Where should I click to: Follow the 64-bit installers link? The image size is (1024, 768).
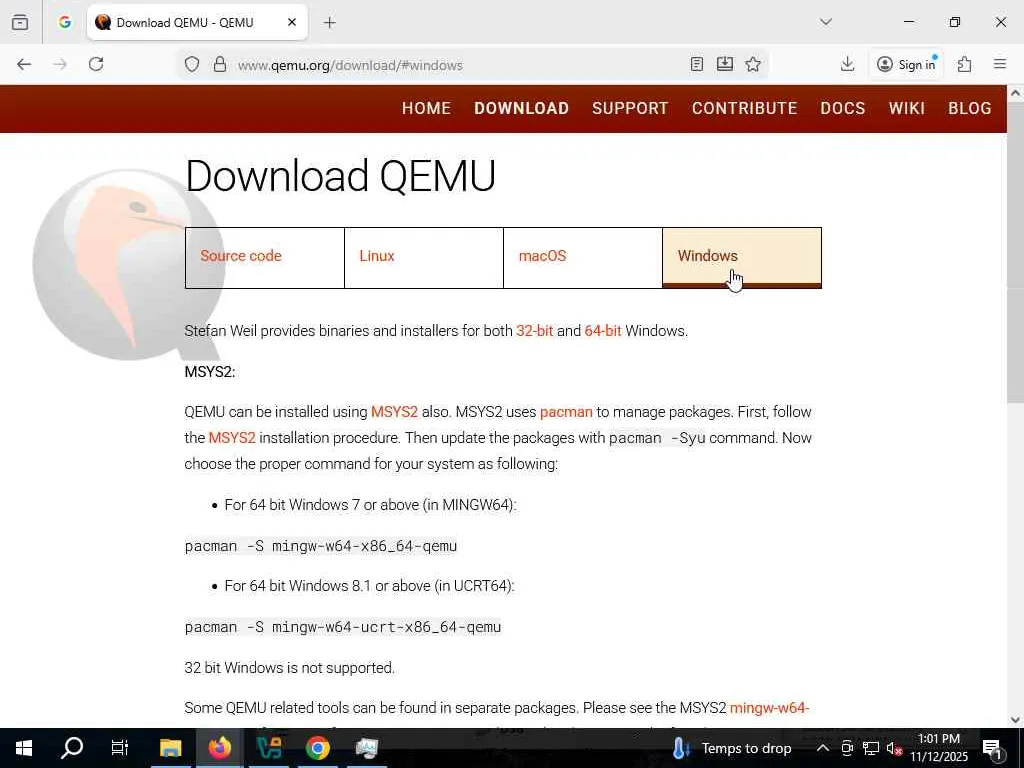tap(603, 331)
